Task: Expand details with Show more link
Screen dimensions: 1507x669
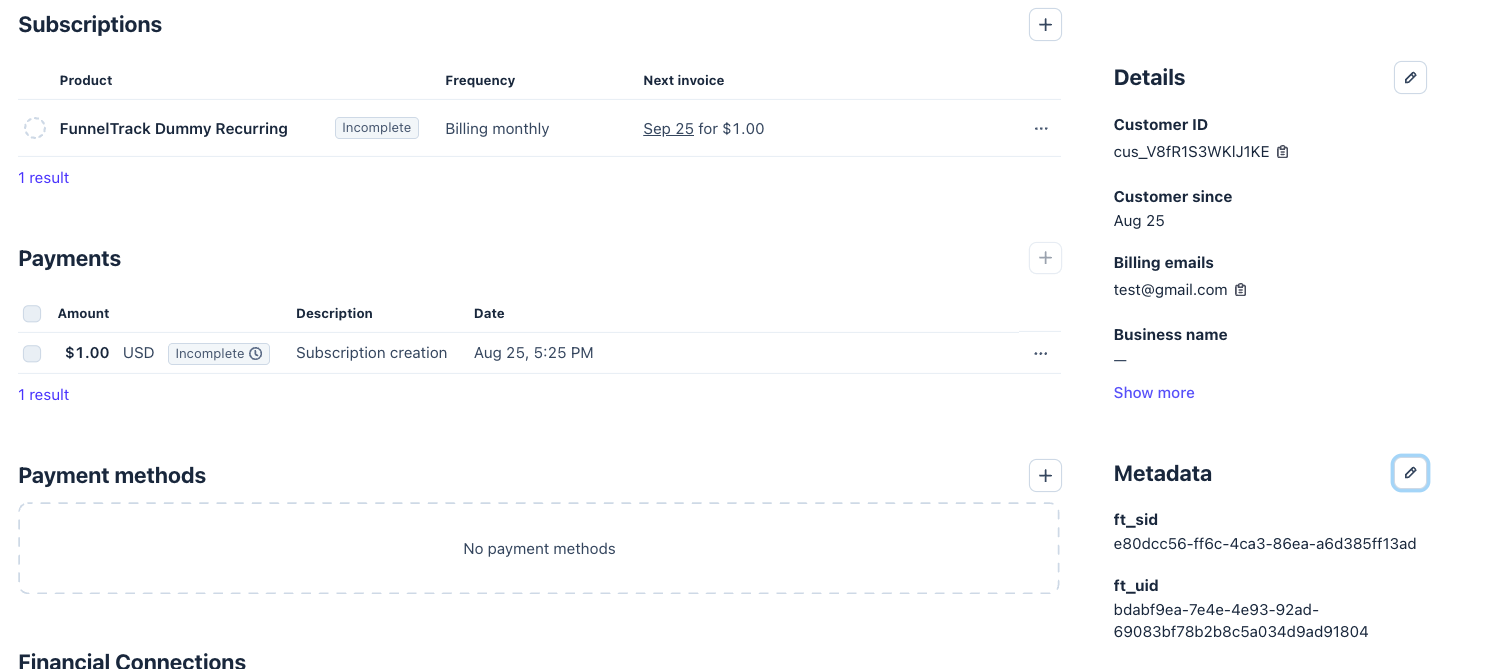Action: (1154, 393)
